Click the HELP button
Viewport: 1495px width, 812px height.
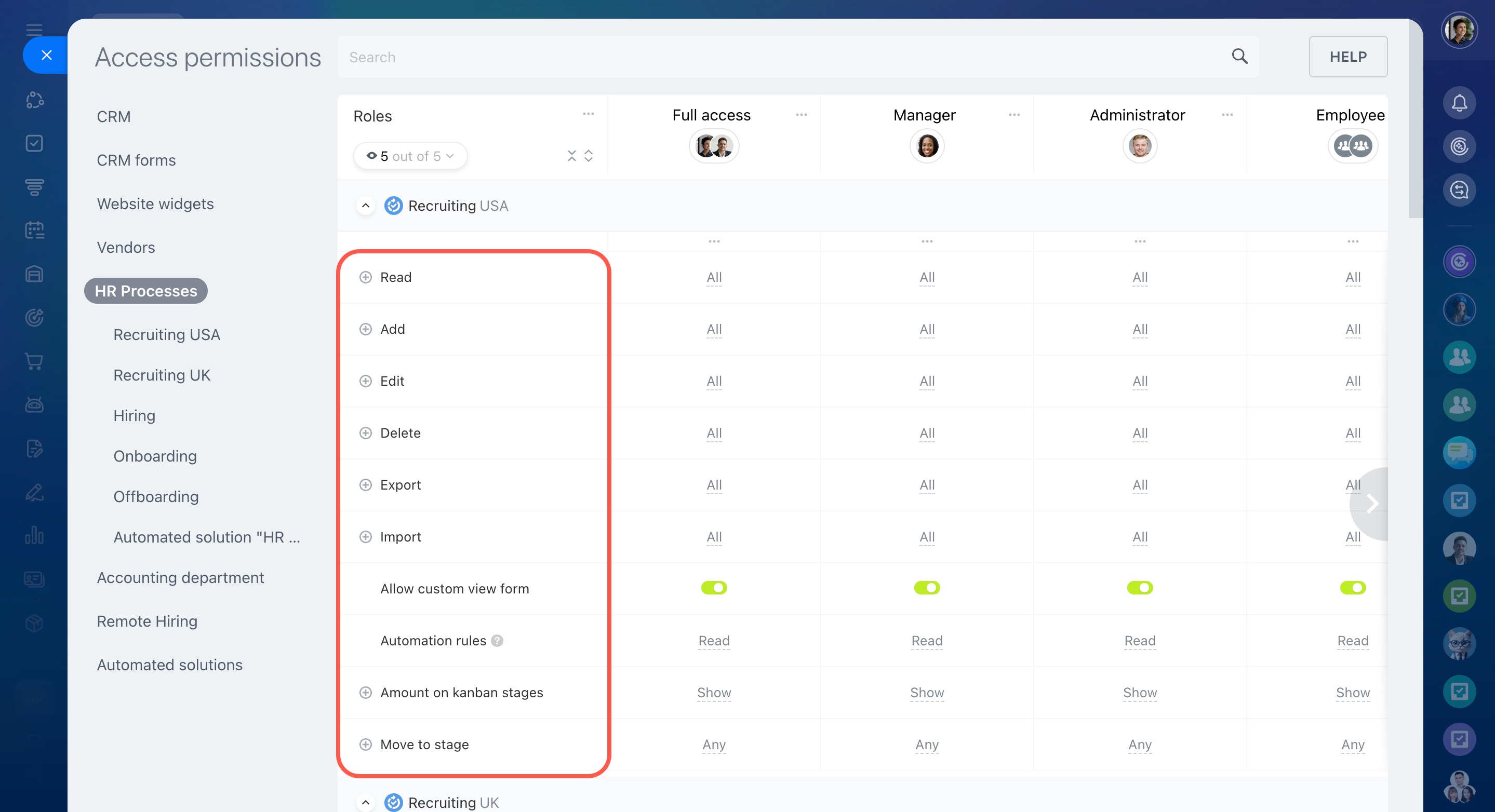tap(1347, 56)
